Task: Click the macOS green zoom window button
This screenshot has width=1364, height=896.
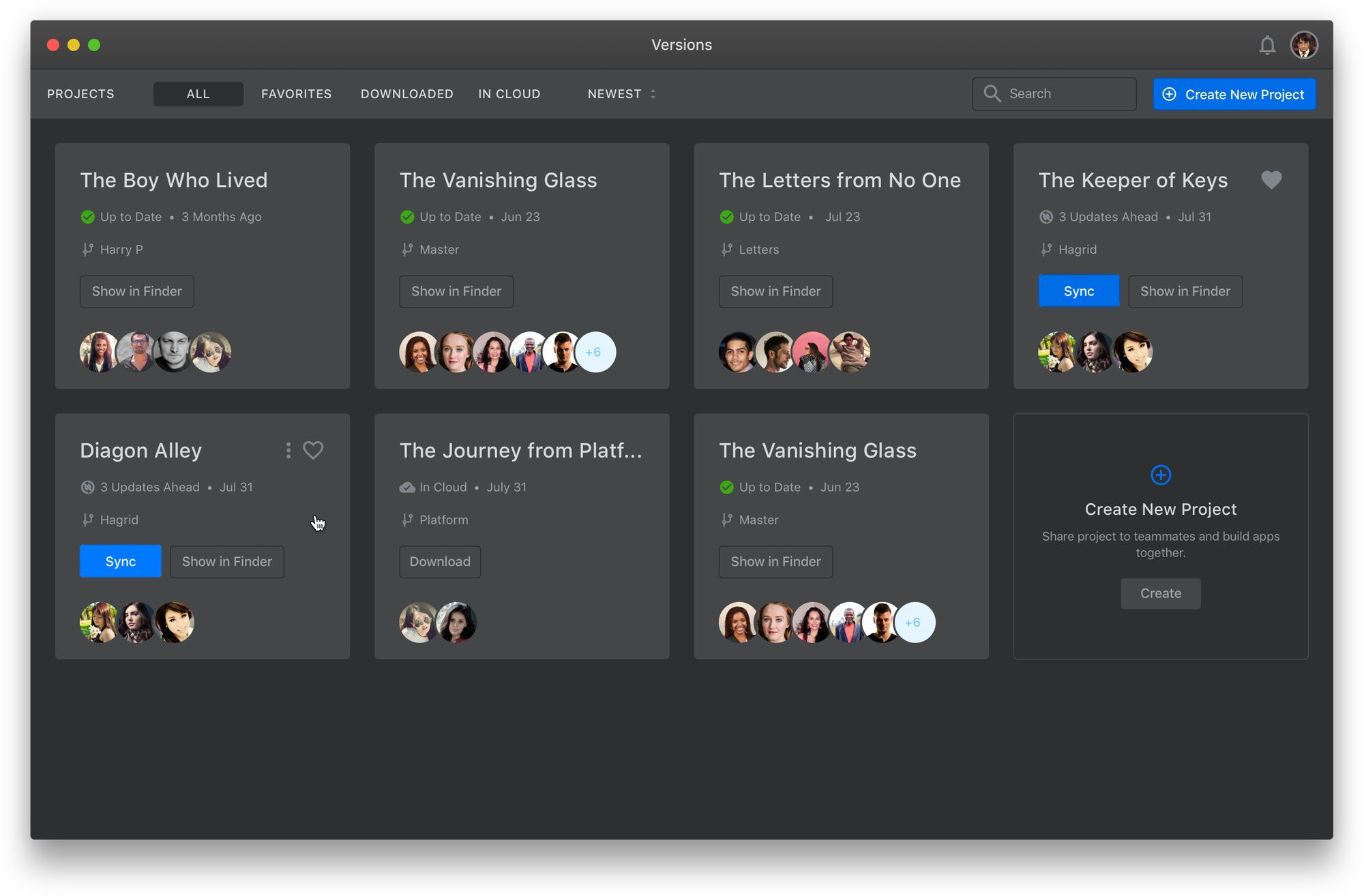Action: click(x=94, y=45)
